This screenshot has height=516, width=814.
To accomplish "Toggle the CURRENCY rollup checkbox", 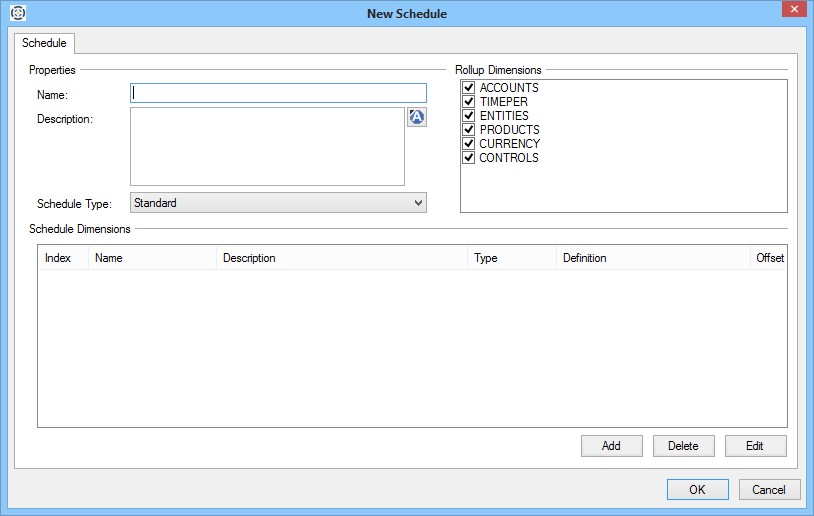I will 468,144.
